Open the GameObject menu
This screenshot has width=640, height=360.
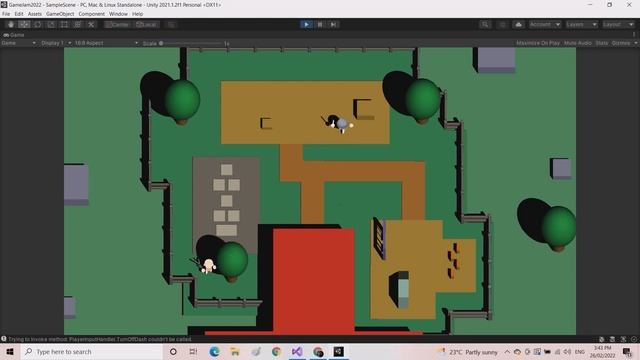pos(60,14)
